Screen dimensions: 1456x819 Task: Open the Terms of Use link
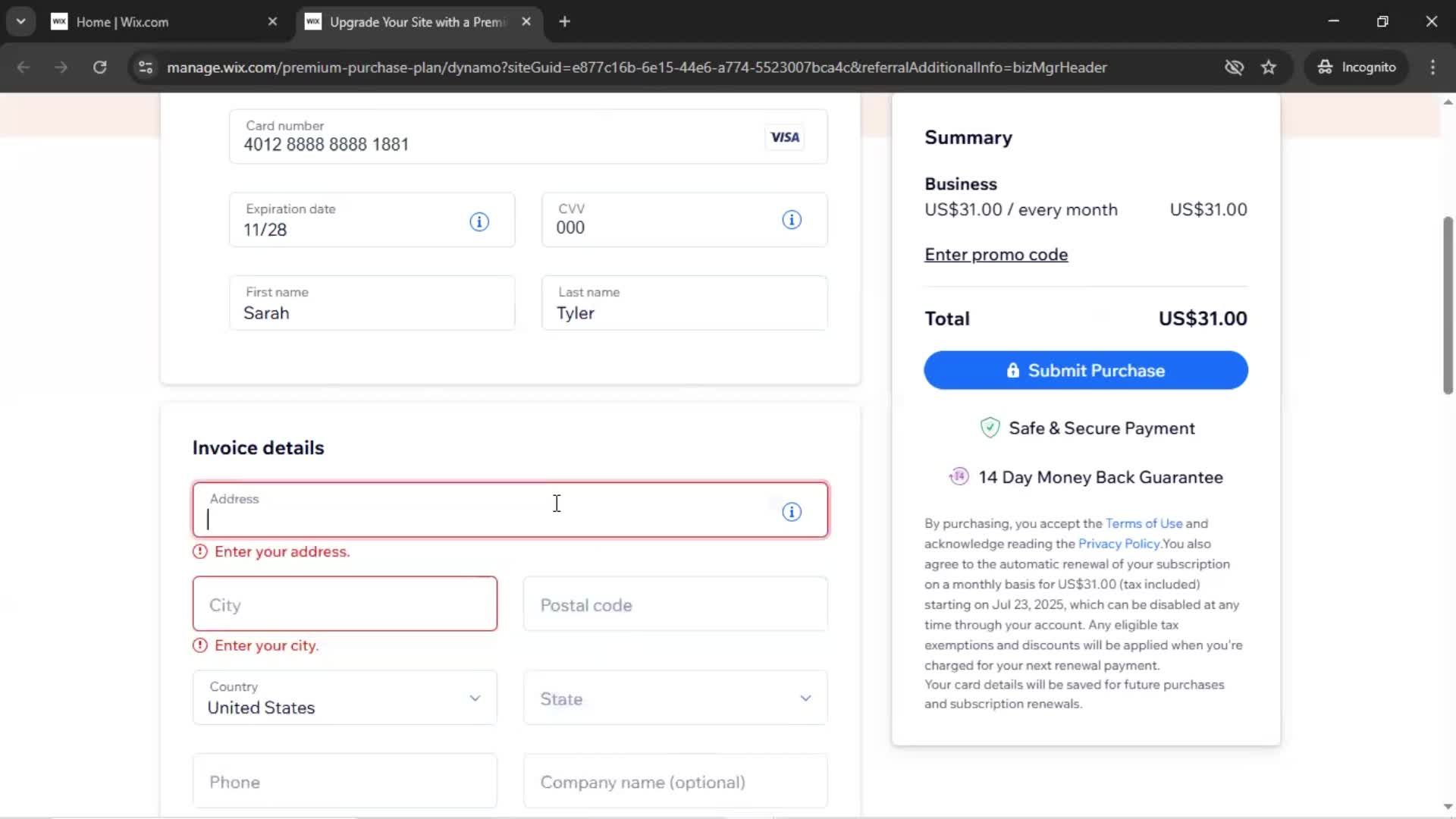pyautogui.click(x=1144, y=524)
